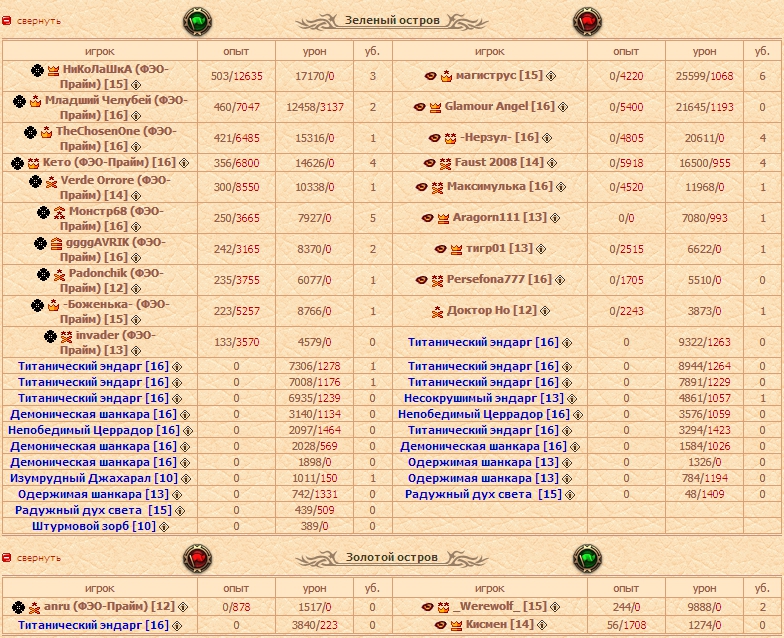Open info icon next to Изумрудный Джахарал

(x=186, y=478)
